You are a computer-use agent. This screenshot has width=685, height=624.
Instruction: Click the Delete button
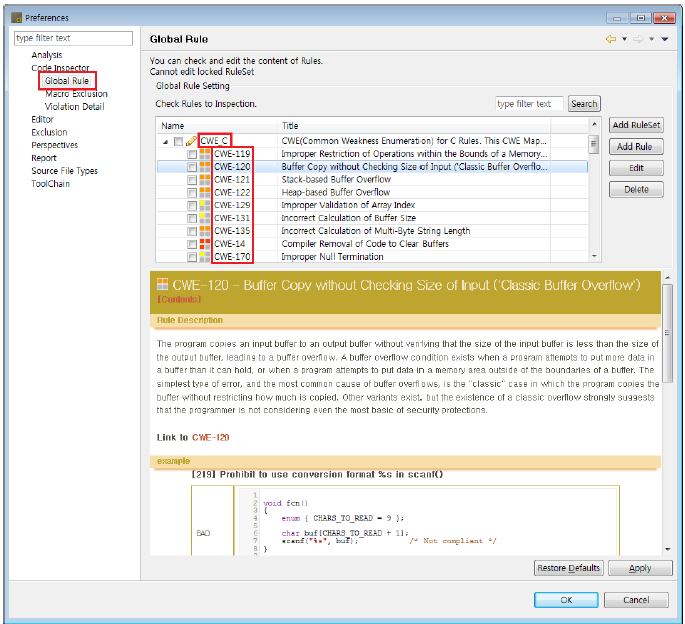[x=636, y=189]
